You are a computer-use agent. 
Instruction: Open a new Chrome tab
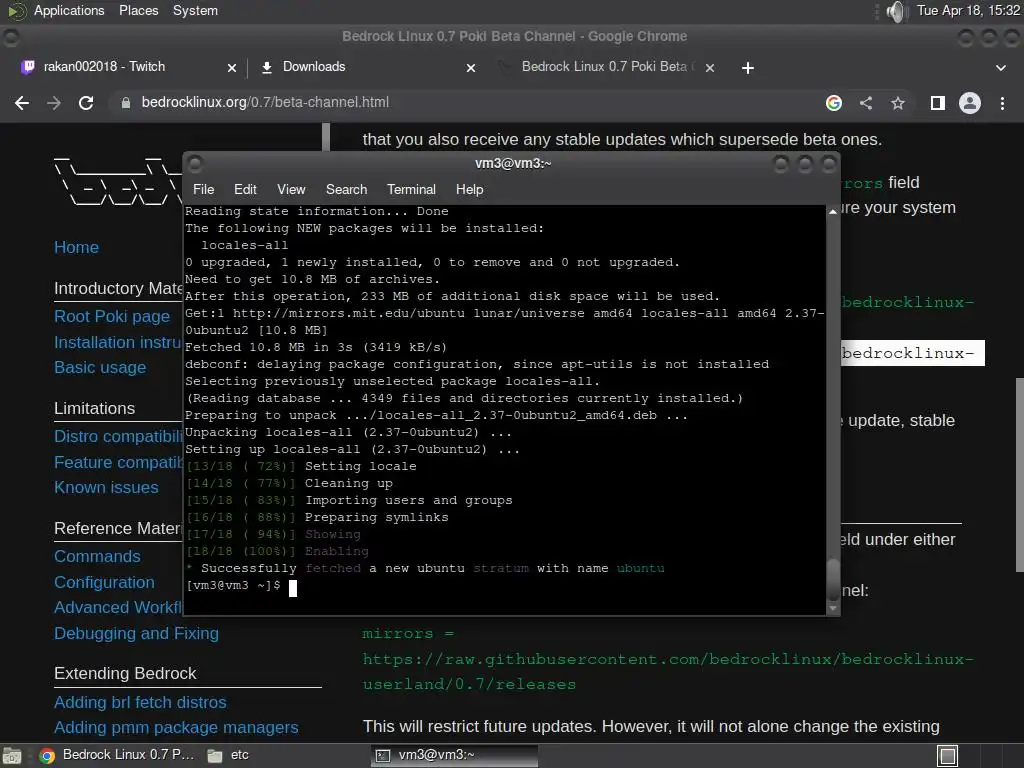point(748,68)
